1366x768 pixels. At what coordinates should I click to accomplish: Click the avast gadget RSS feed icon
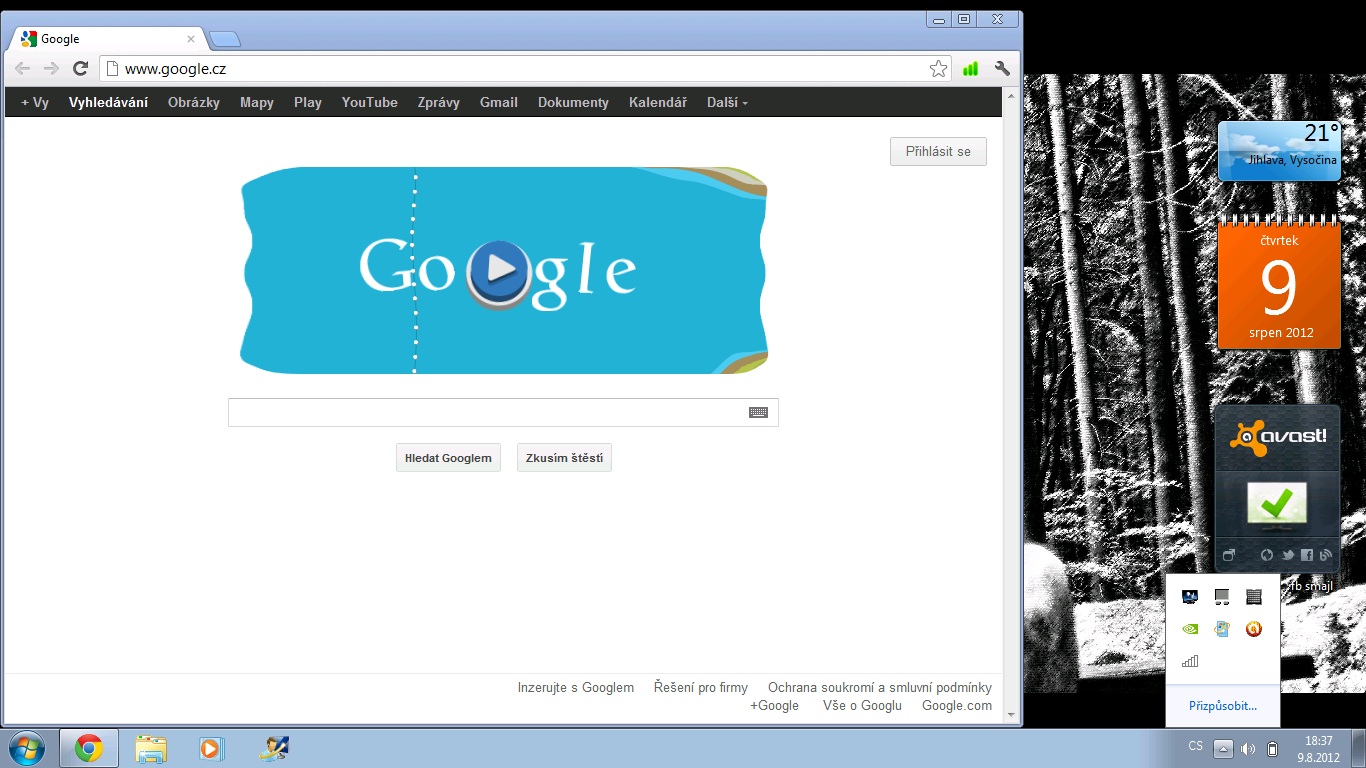tap(1326, 555)
